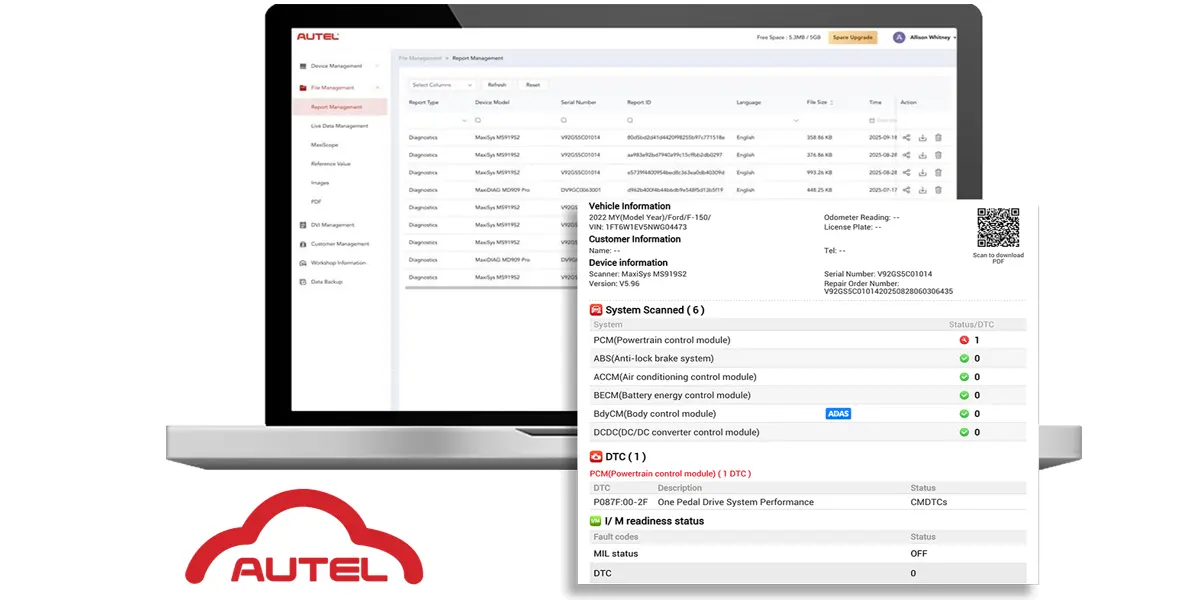This screenshot has width=1200, height=600.
Task: Click File Management breadcrumb link
Action: point(421,59)
